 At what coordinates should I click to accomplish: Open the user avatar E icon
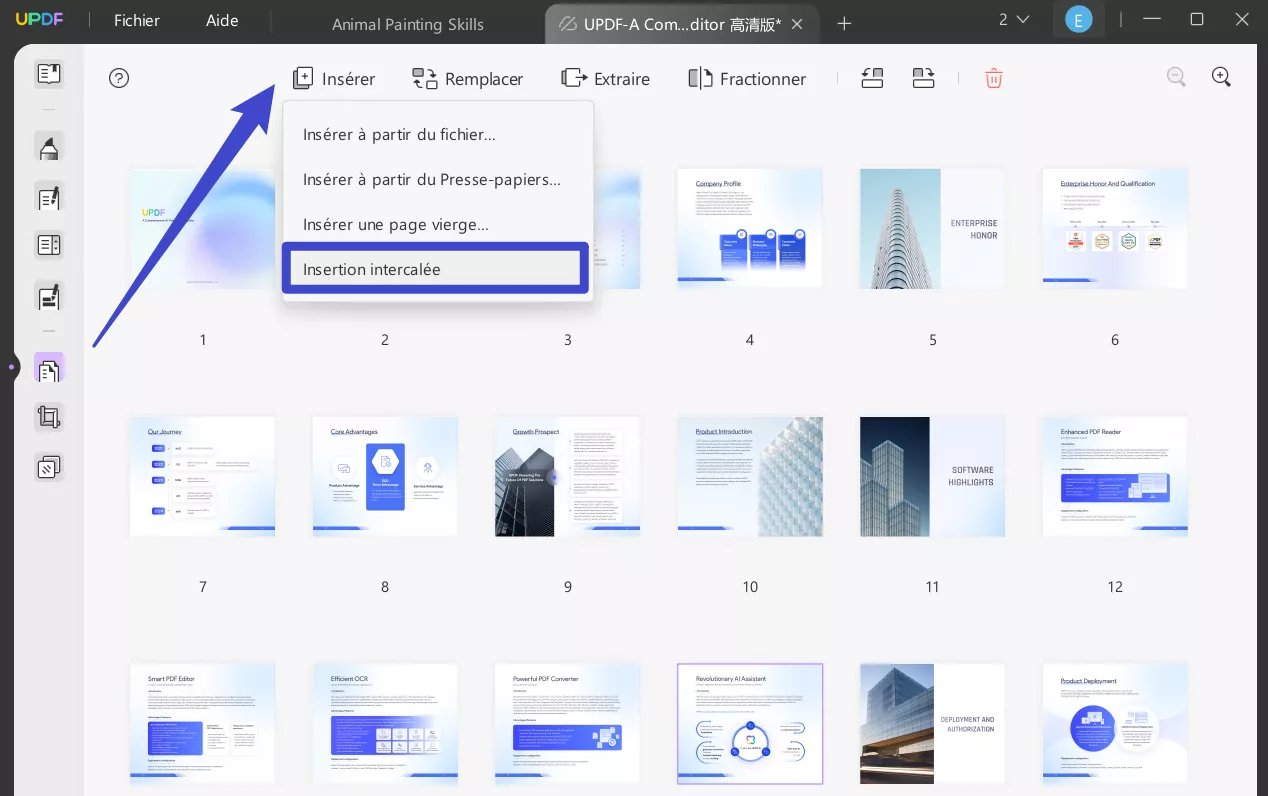[1078, 19]
